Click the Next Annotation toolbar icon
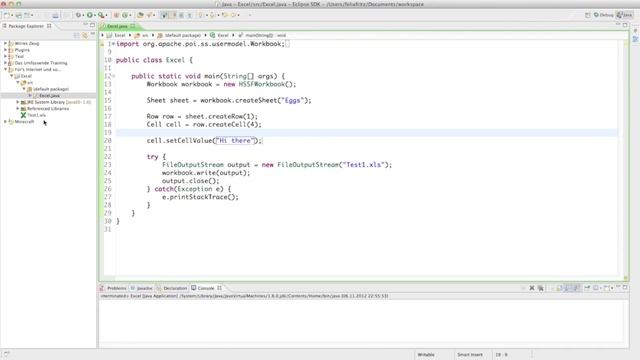This screenshot has height=360, width=640. point(201,15)
